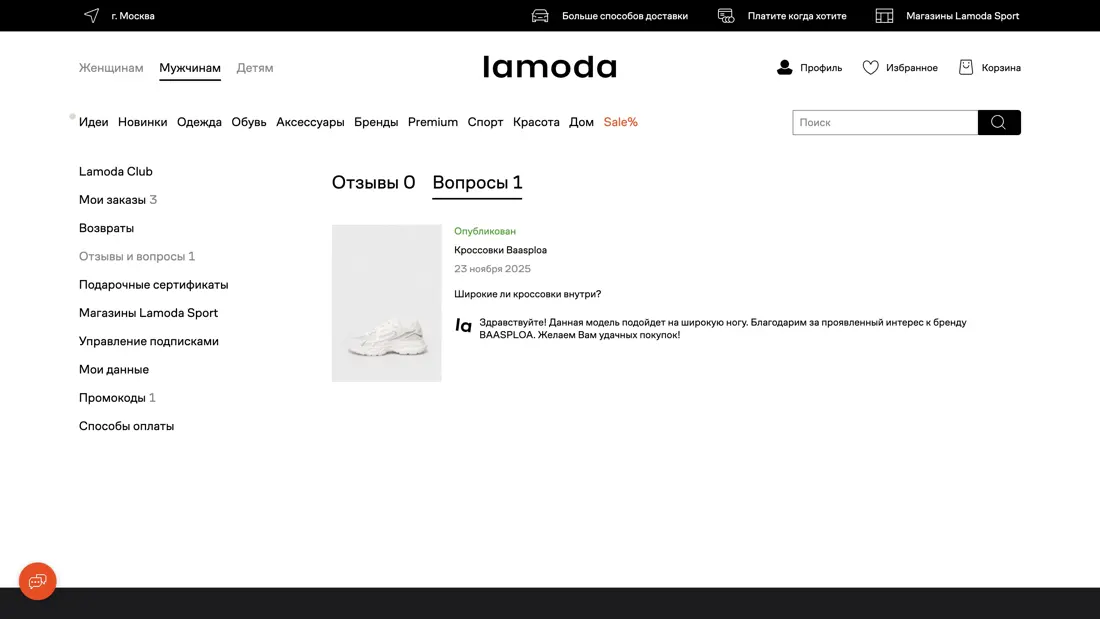
Task: Open favorites via the heart icon
Action: 871,68
